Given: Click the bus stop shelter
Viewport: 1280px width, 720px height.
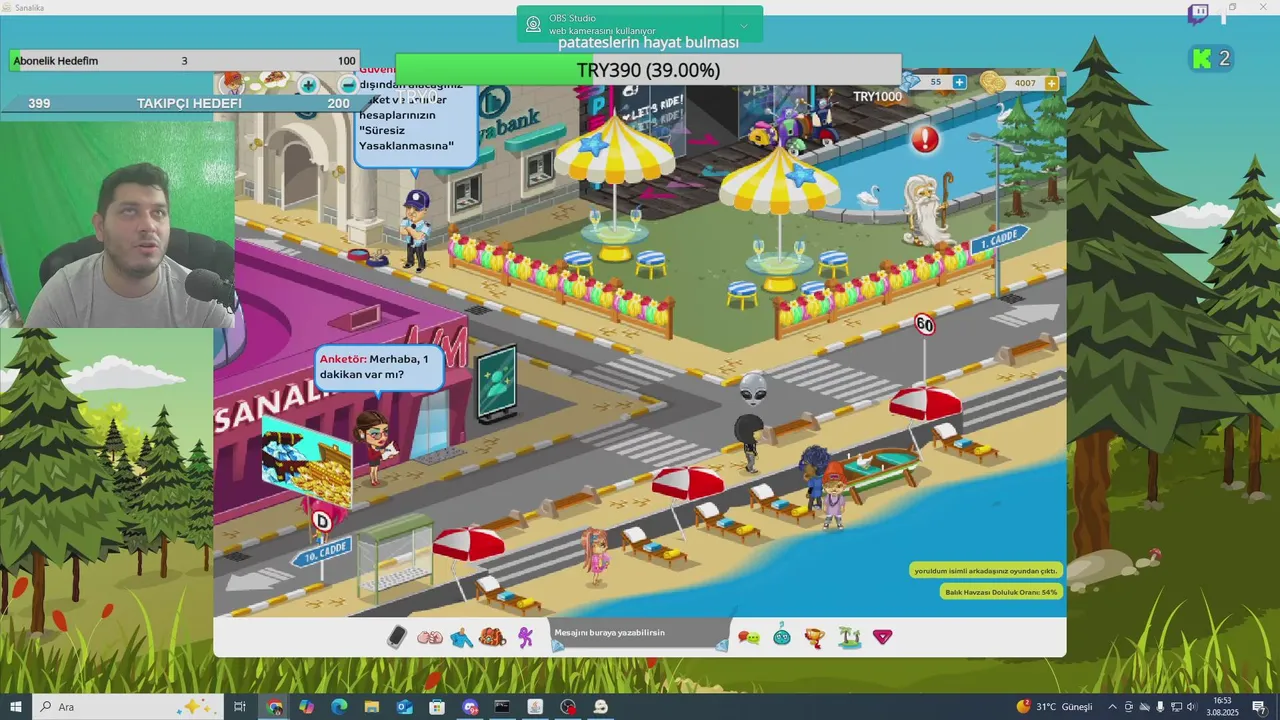Looking at the screenshot, I should point(396,560).
